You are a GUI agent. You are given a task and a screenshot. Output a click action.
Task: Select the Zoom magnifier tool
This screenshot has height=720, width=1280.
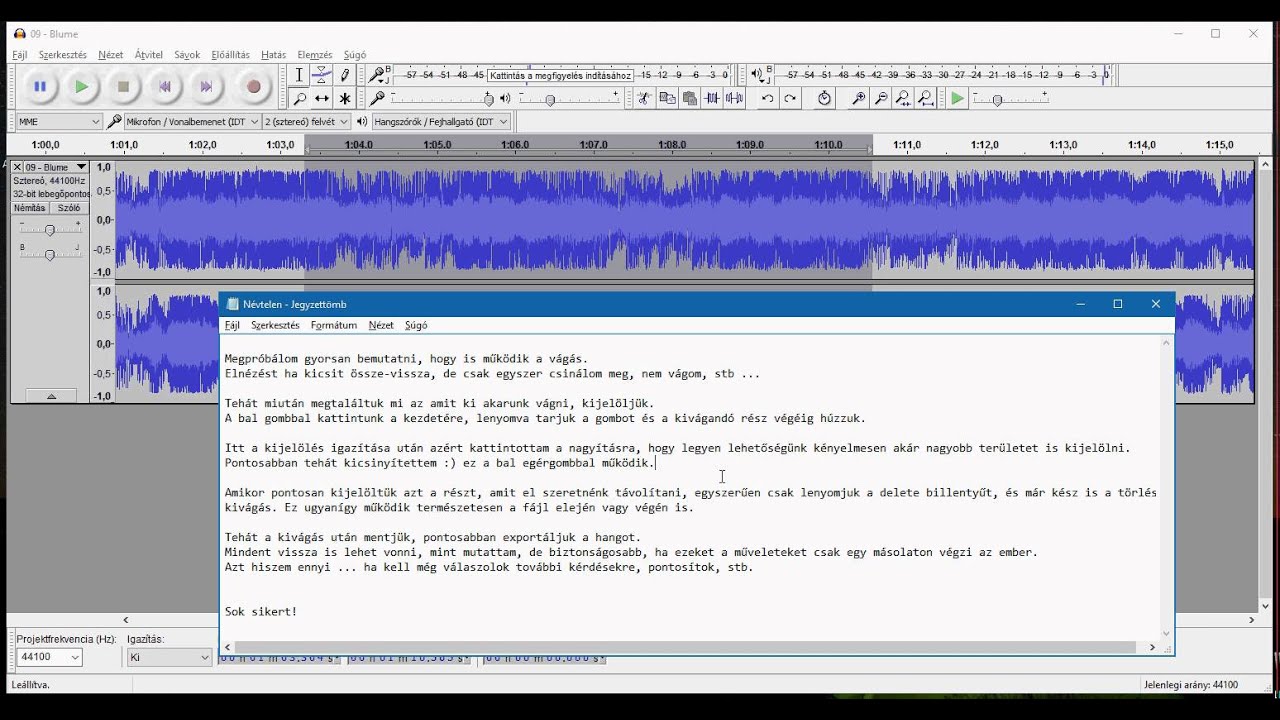point(299,98)
